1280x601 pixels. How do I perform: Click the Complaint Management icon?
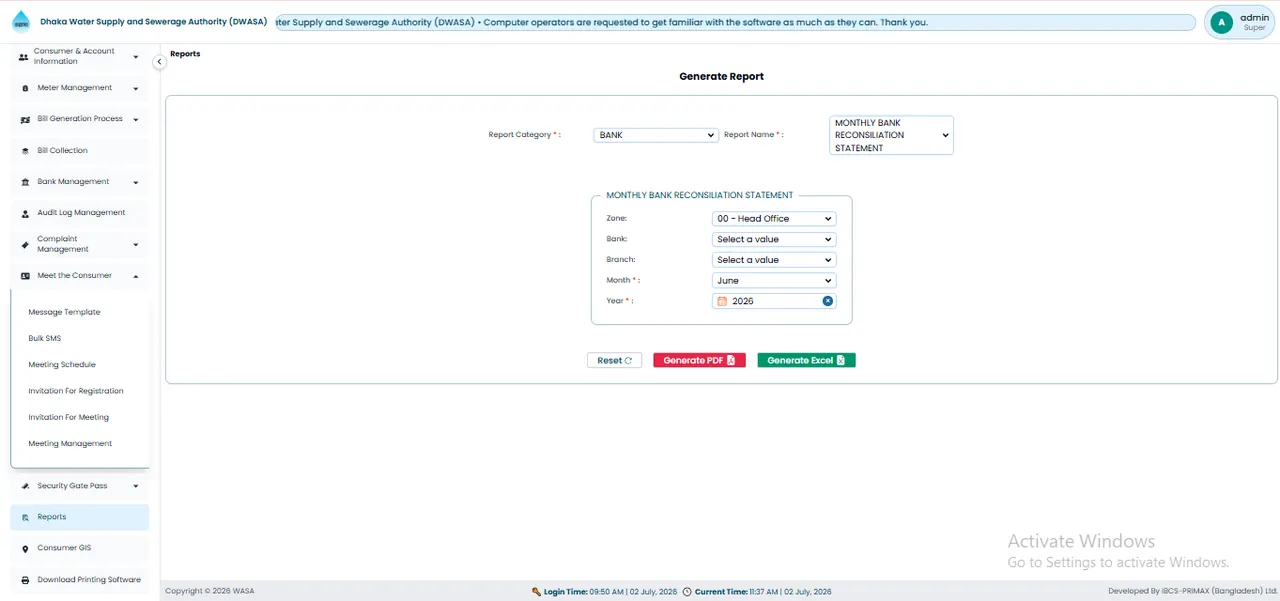tap(25, 244)
